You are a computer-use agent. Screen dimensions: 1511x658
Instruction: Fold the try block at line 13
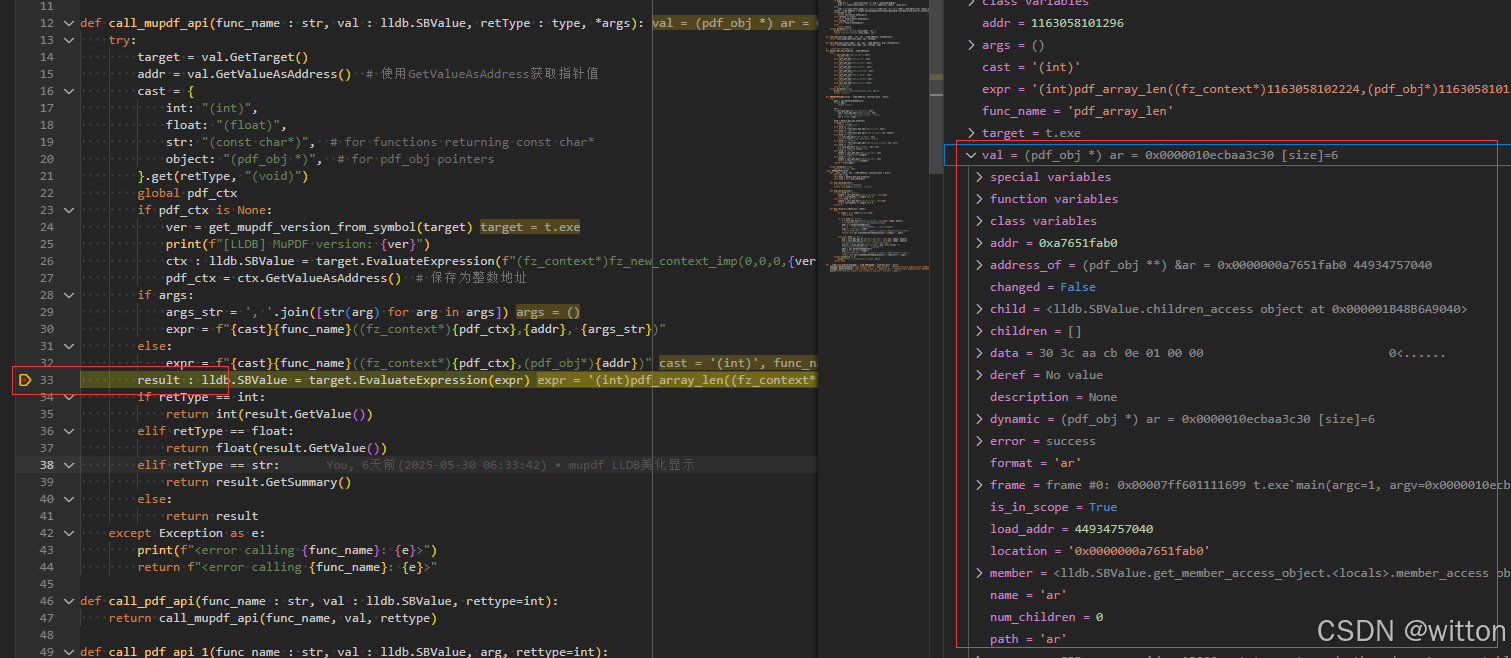coord(68,40)
